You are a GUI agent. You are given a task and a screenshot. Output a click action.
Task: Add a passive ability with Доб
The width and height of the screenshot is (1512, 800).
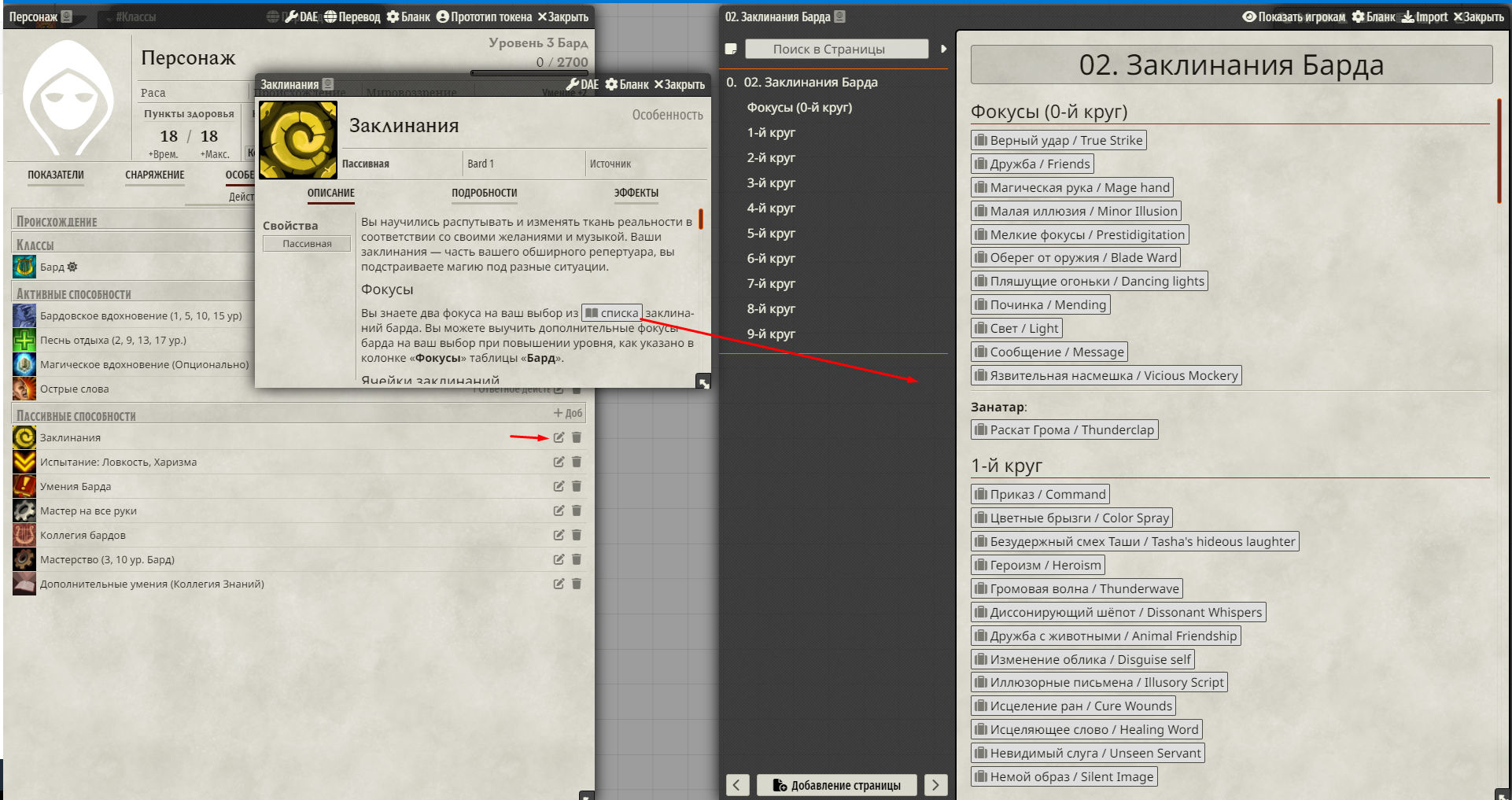[x=568, y=413]
